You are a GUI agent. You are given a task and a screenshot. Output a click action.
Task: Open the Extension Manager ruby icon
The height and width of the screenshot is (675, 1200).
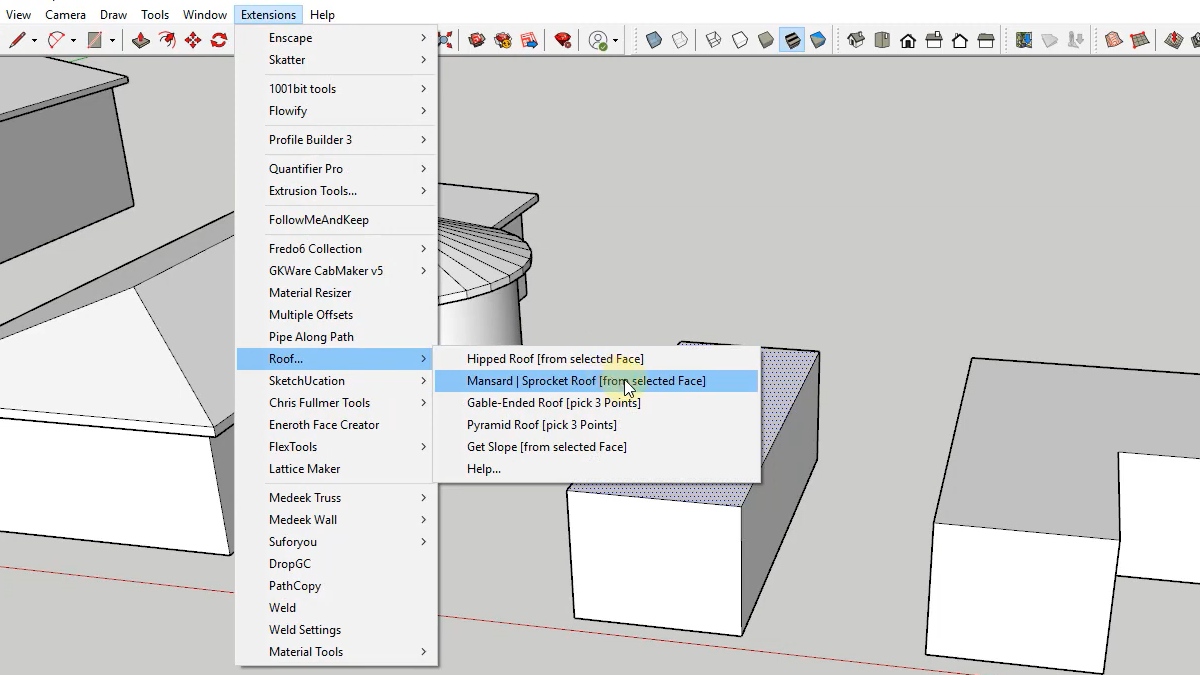pos(563,40)
